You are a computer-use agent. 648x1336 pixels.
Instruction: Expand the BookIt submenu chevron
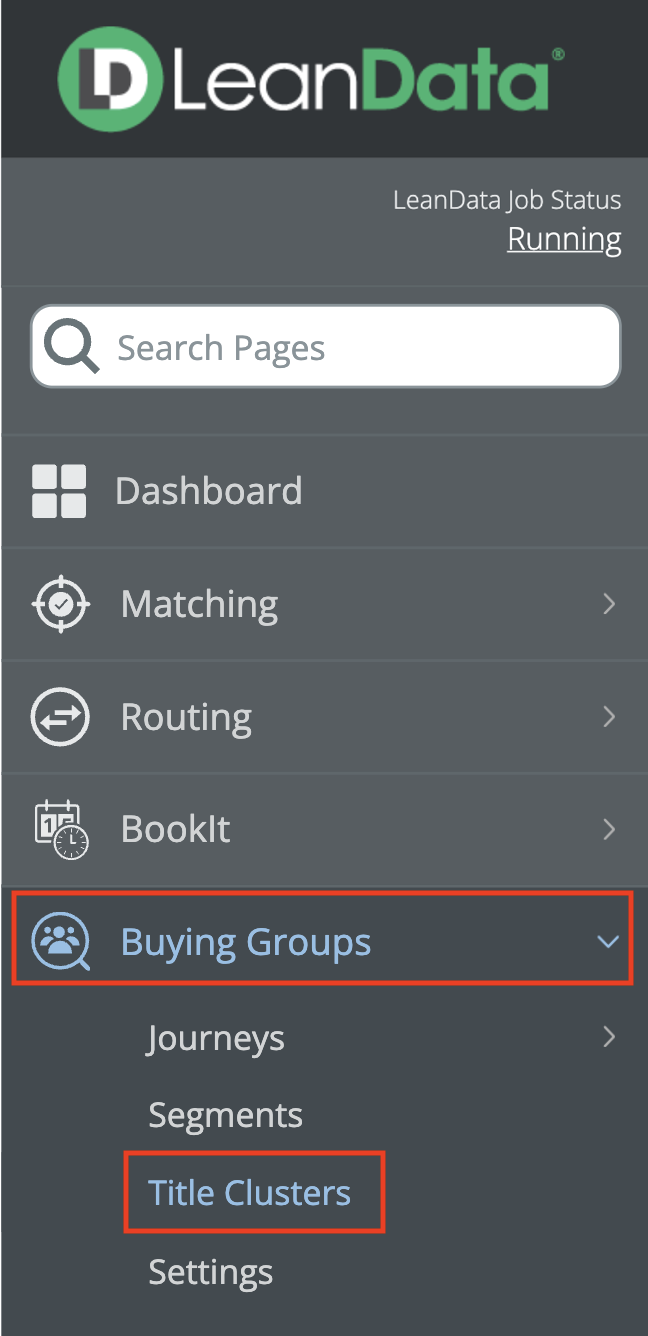tap(608, 830)
